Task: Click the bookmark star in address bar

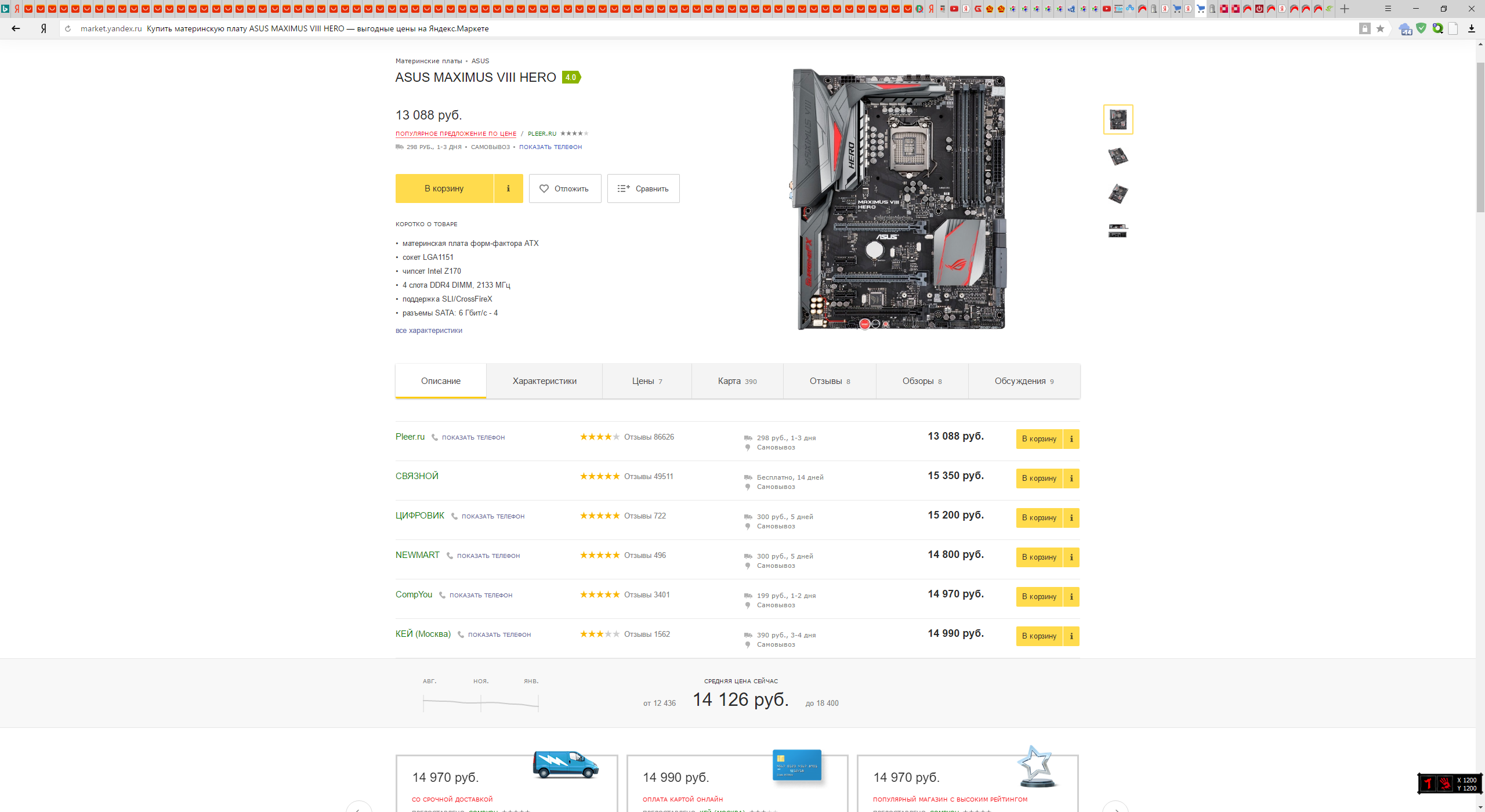Action: [x=1380, y=28]
